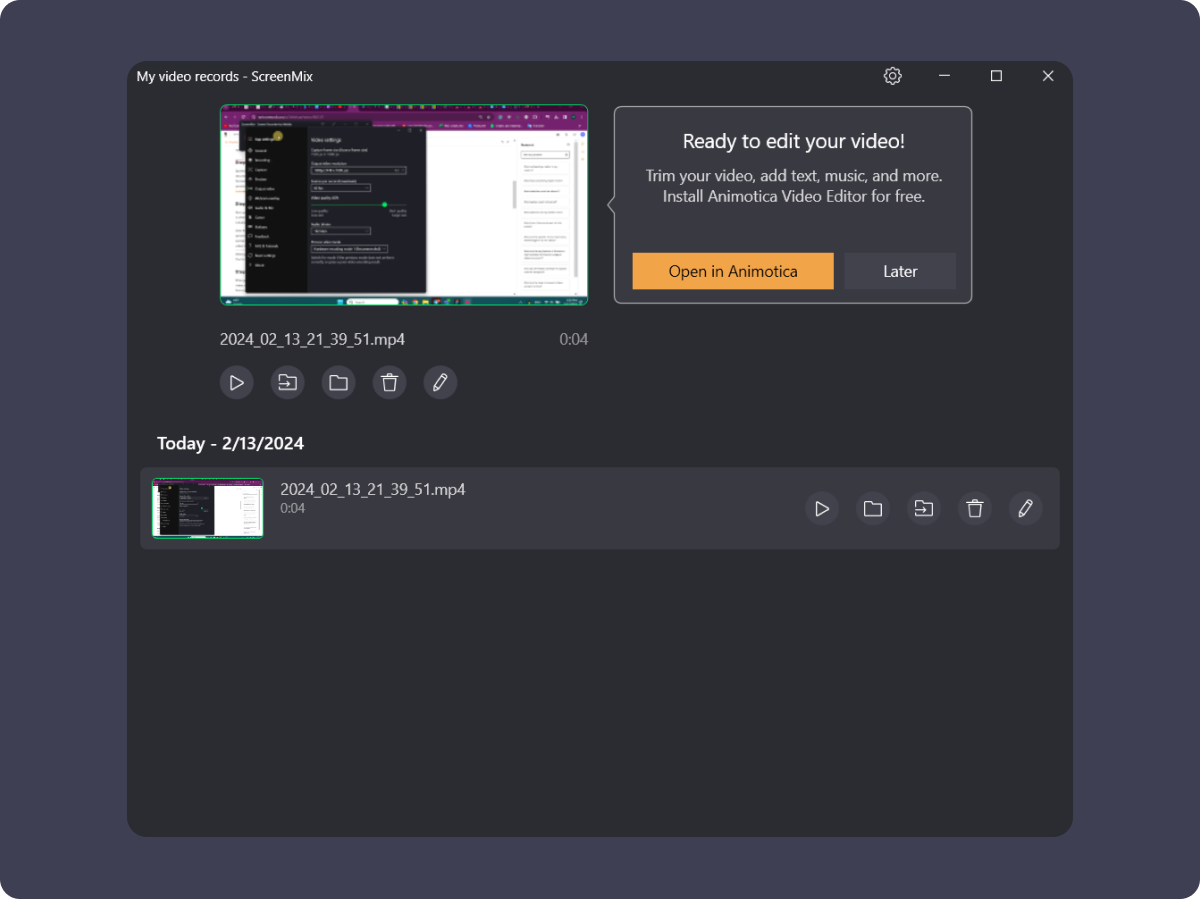Click the pencil edit icon in the list row
Screen dimensions: 1200x899
coord(1025,508)
